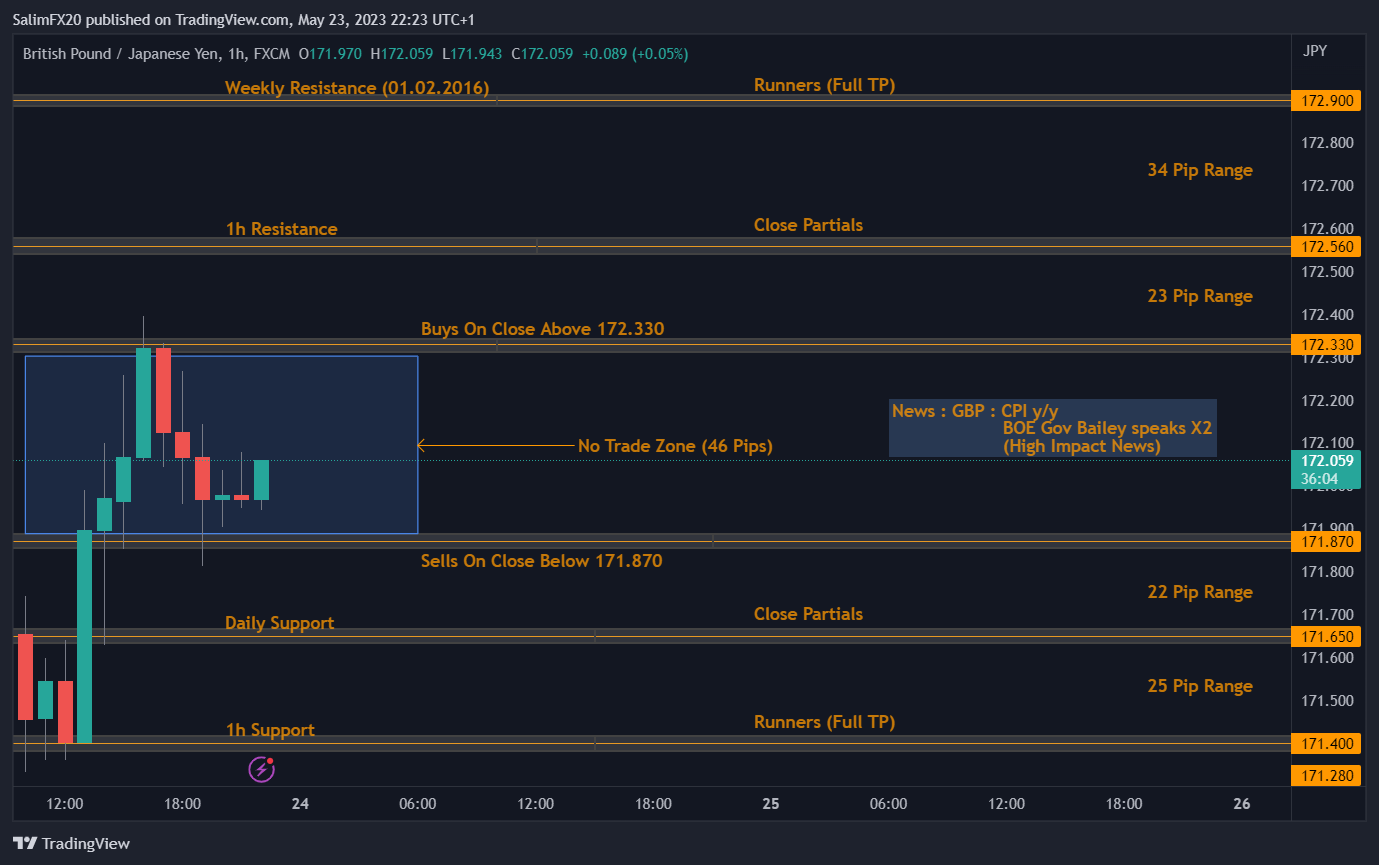The image size is (1379, 865).
Task: Click the purple lightning economic event icon
Action: click(x=261, y=768)
